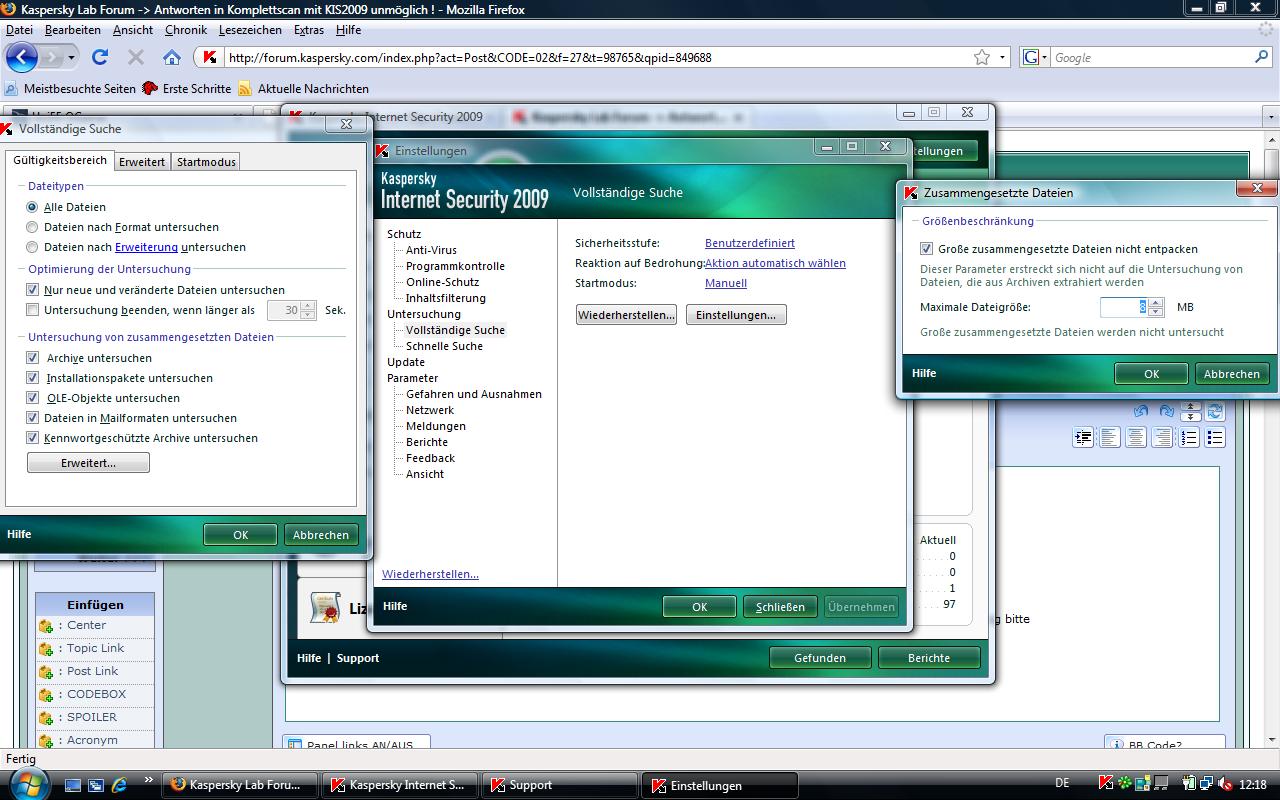Select Vollständige Suche in settings tree
Image resolution: width=1280 pixels, height=800 pixels.
point(455,330)
